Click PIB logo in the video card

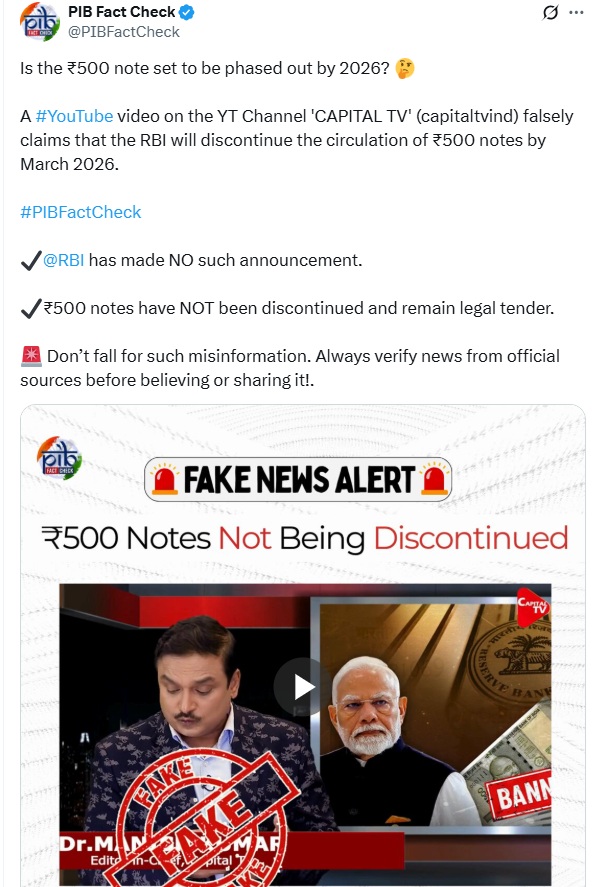coord(59,458)
